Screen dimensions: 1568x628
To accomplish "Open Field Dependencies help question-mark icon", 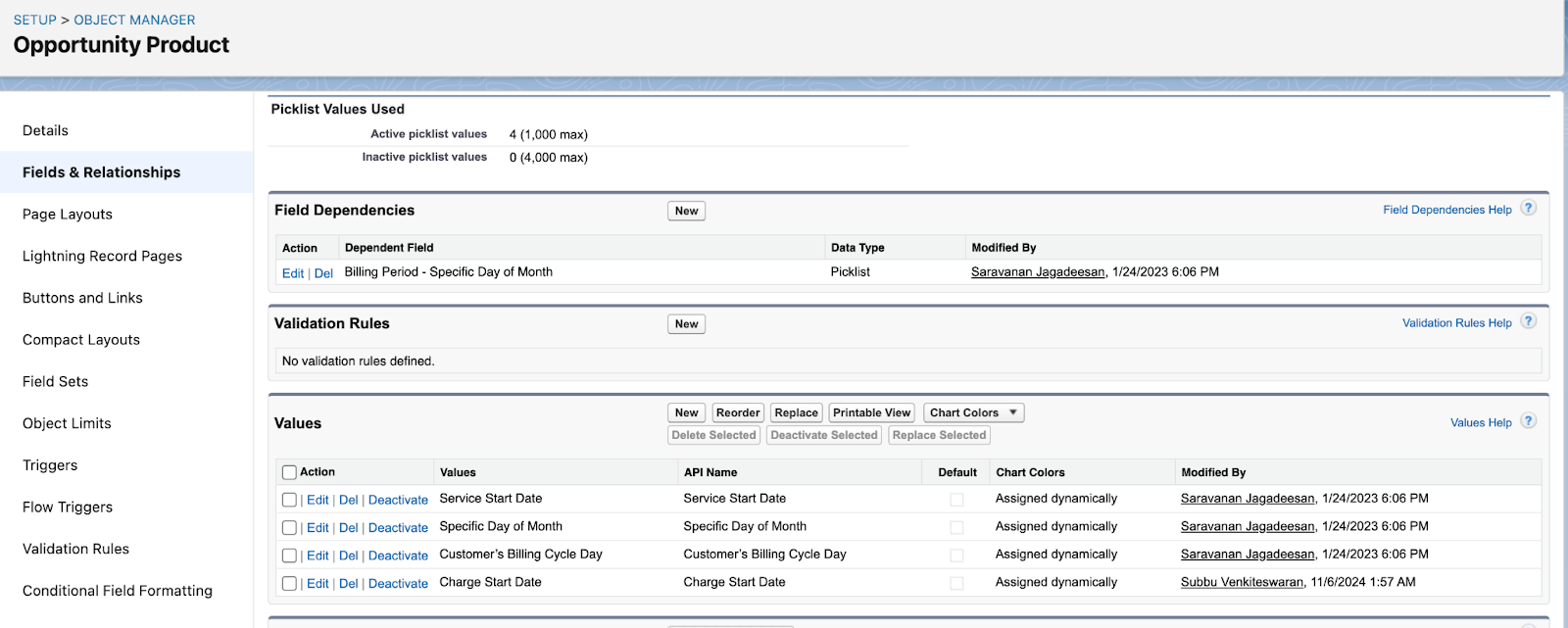I will [1528, 209].
